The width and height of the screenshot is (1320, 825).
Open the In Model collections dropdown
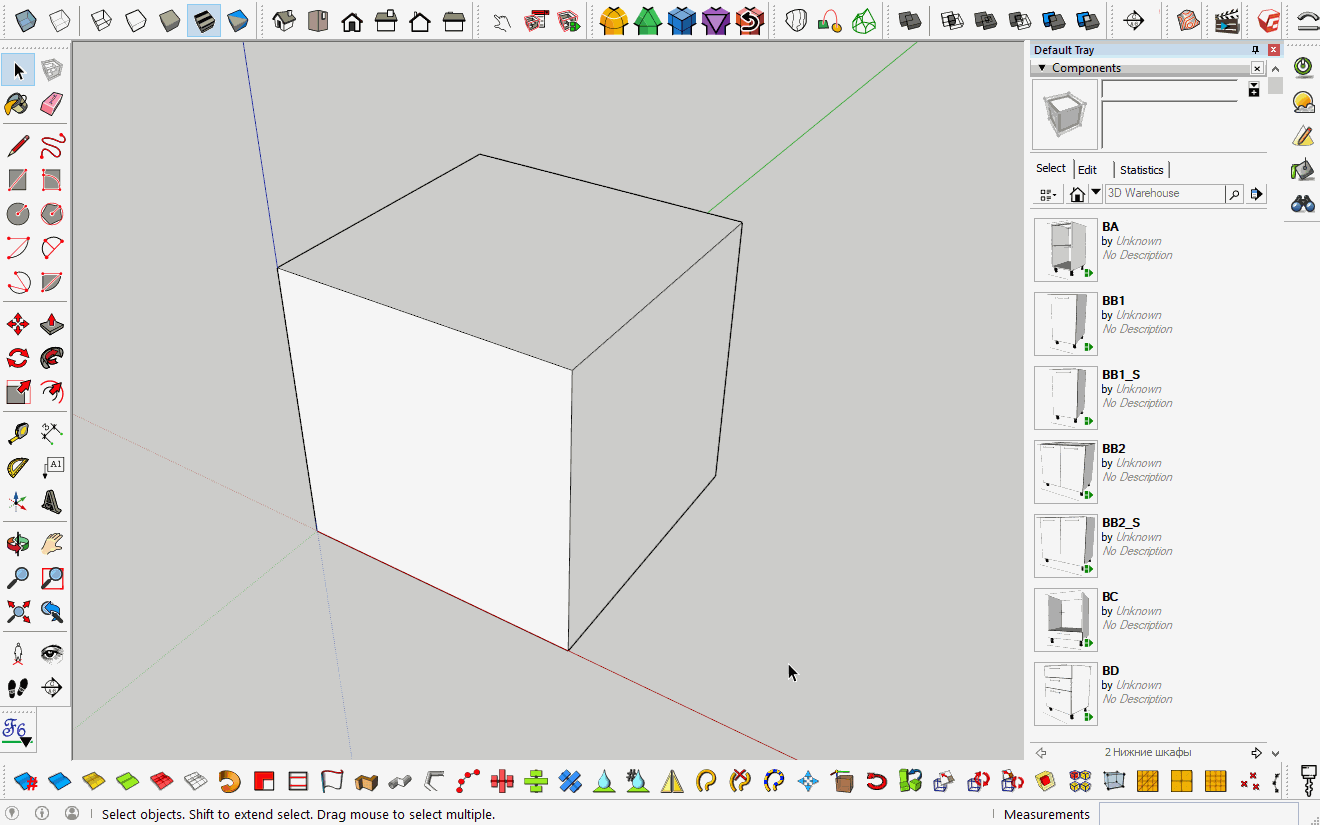point(1096,193)
